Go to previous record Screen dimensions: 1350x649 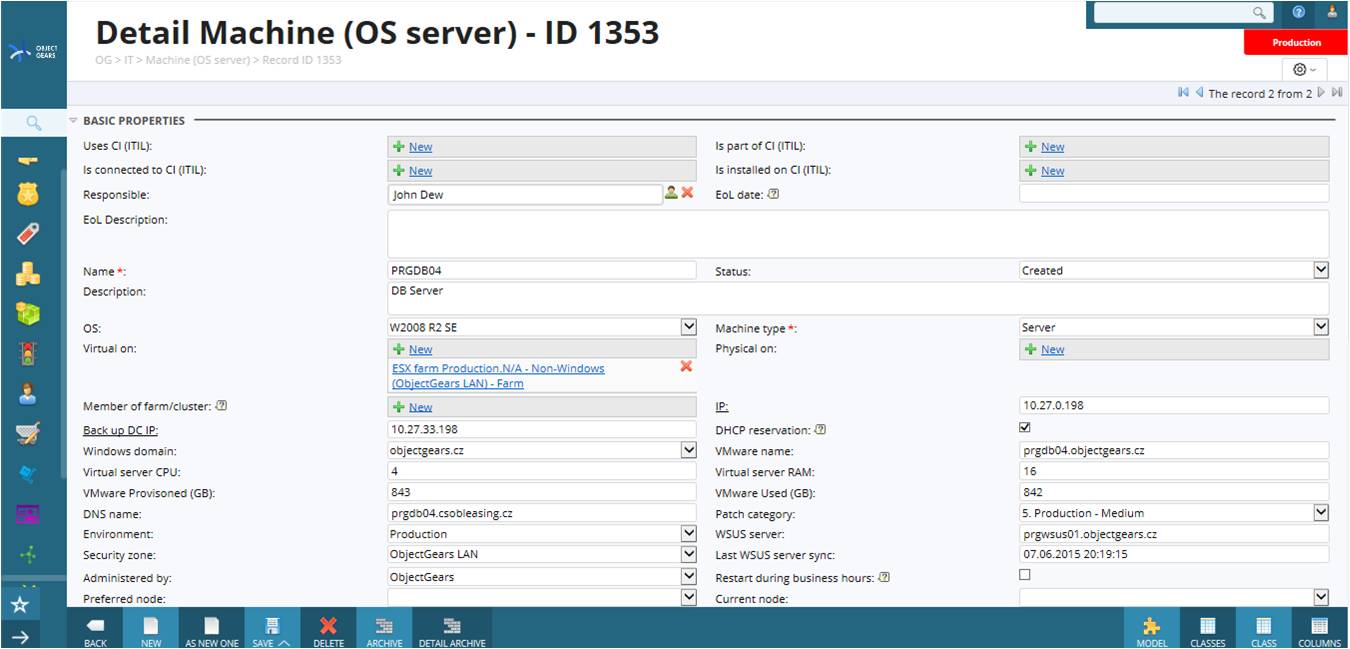(x=1199, y=92)
